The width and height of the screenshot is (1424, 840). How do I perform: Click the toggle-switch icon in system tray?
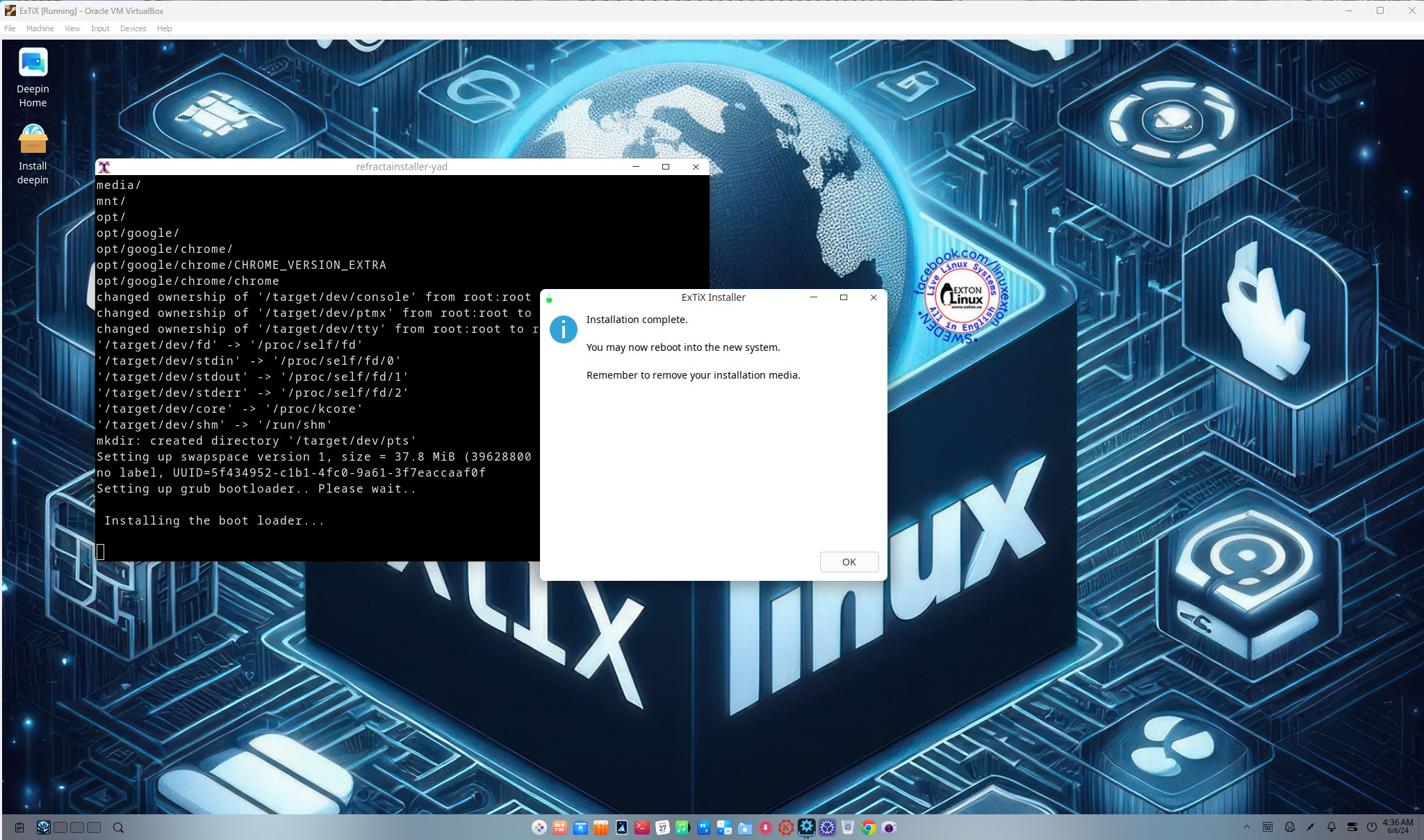coord(1352,827)
